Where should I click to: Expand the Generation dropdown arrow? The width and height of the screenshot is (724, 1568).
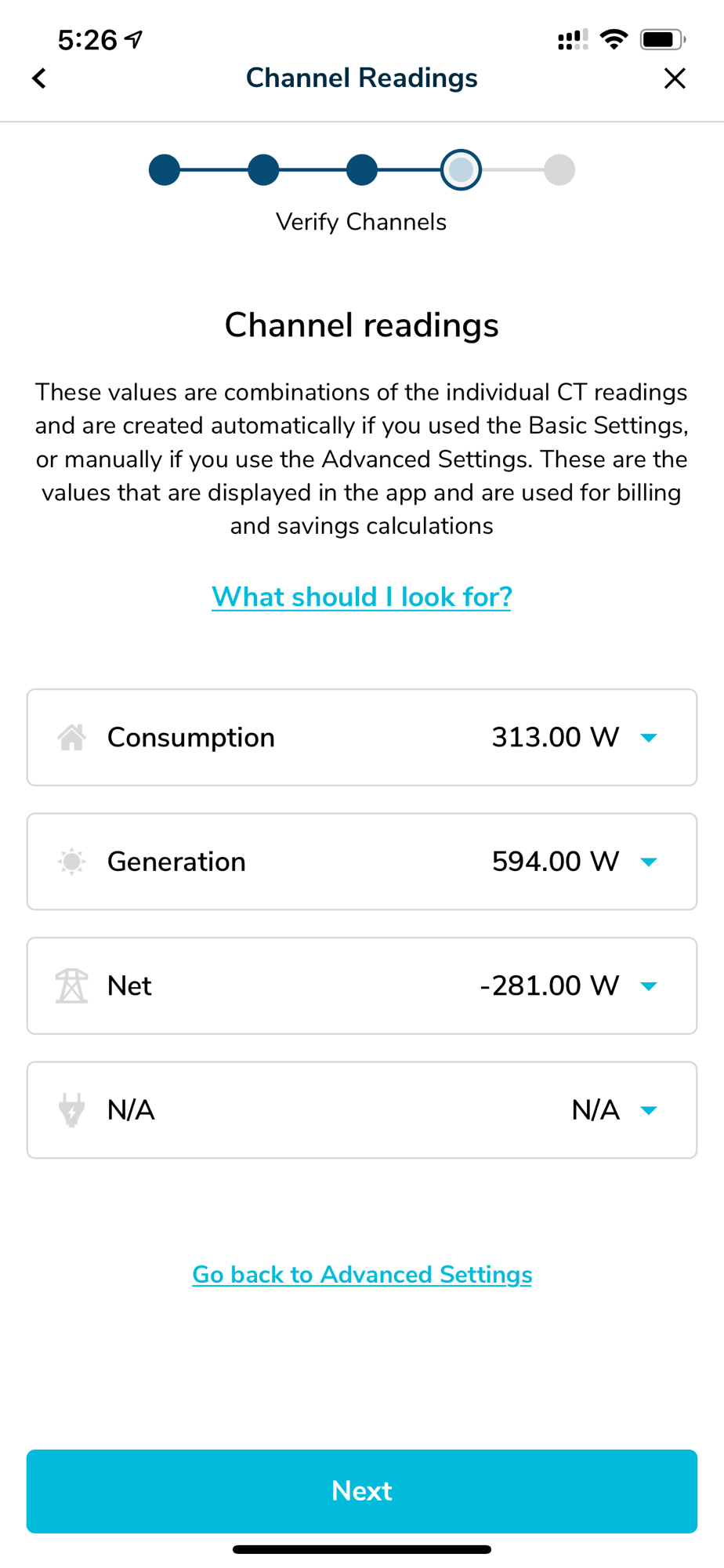649,862
